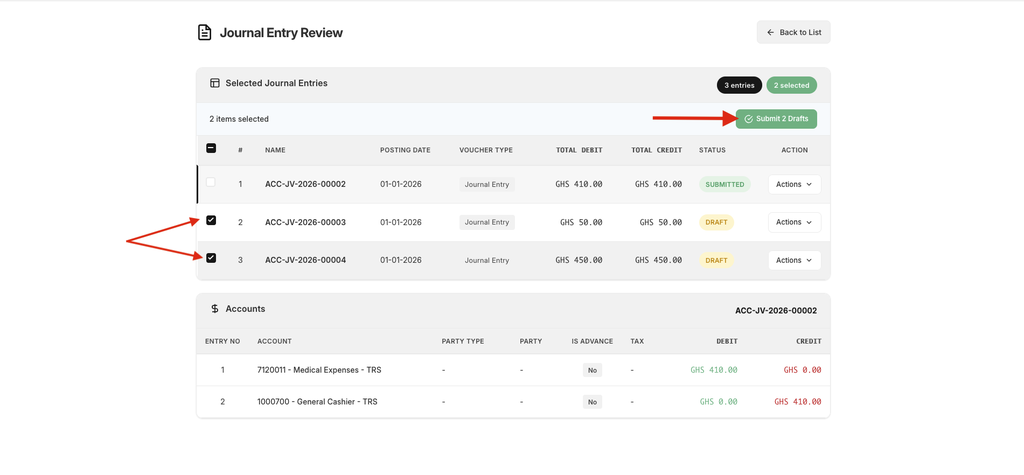Click the Submit 2 Drafts button
This screenshot has width=1024, height=475.
[776, 119]
